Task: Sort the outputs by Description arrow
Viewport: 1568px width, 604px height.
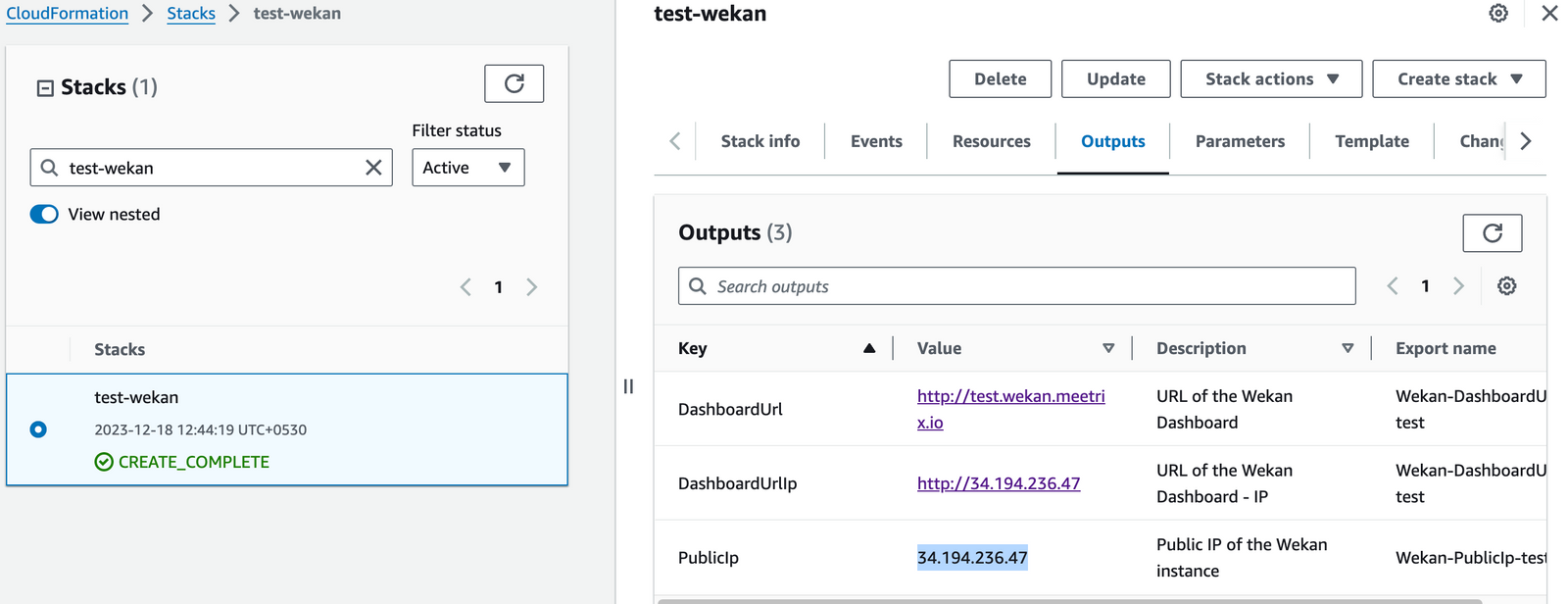Action: (1347, 348)
